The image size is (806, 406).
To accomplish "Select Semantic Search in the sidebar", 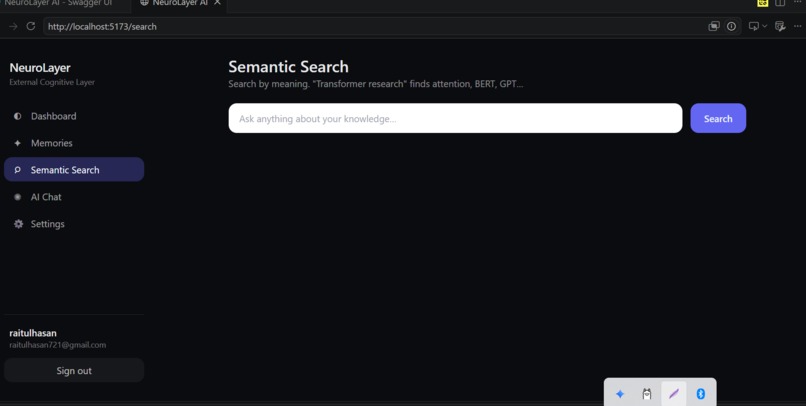I will [74, 170].
